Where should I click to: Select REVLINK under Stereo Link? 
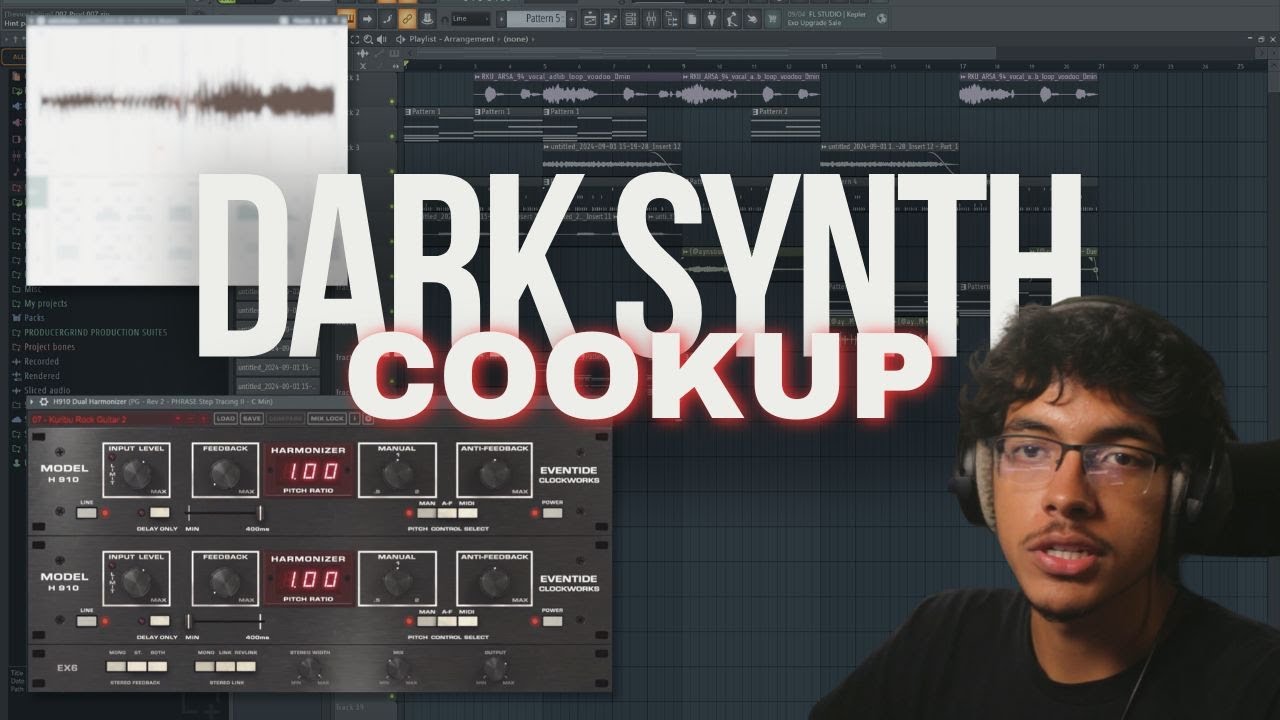click(x=246, y=666)
